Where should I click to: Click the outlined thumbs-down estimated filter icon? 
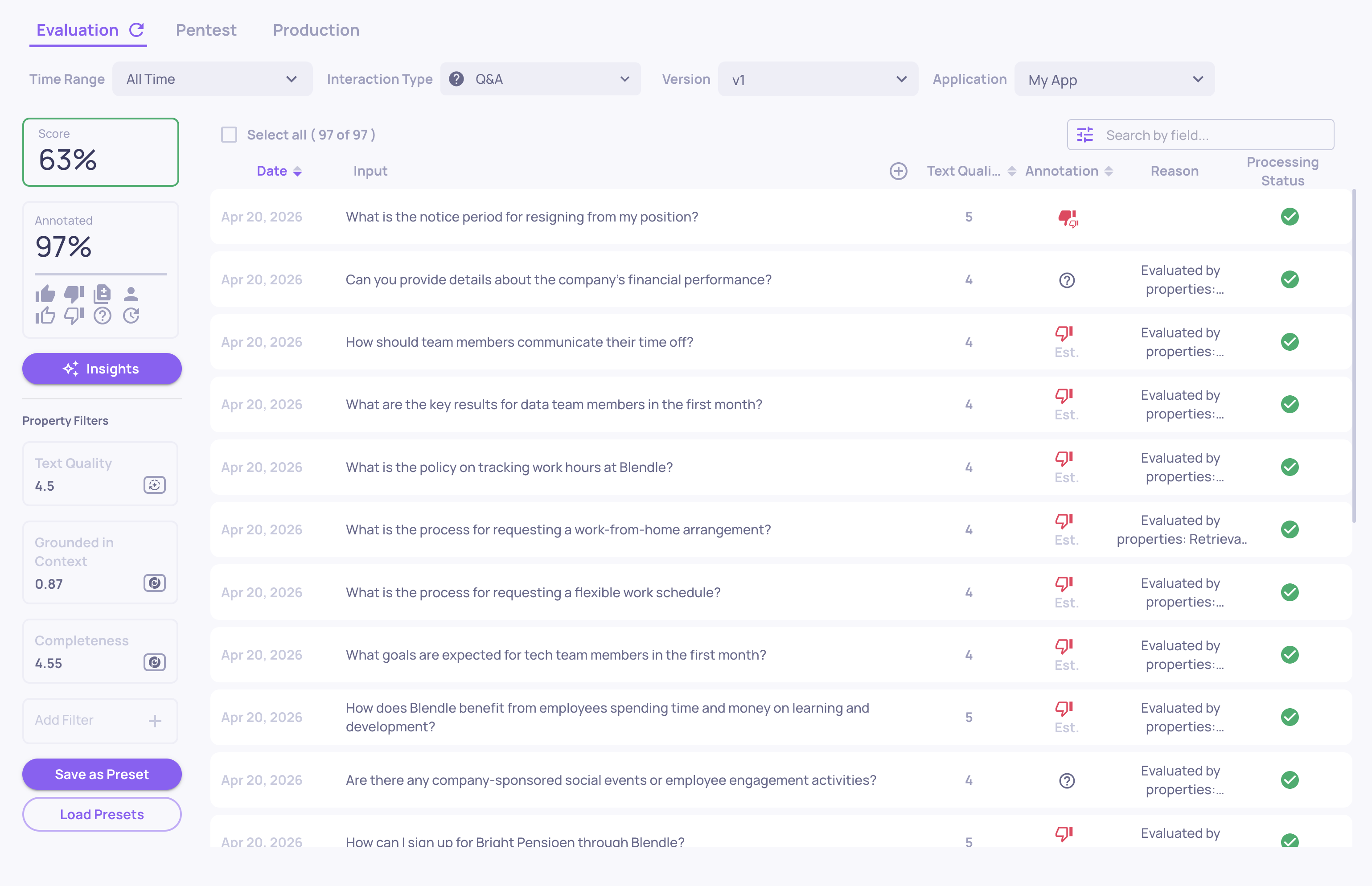(74, 315)
